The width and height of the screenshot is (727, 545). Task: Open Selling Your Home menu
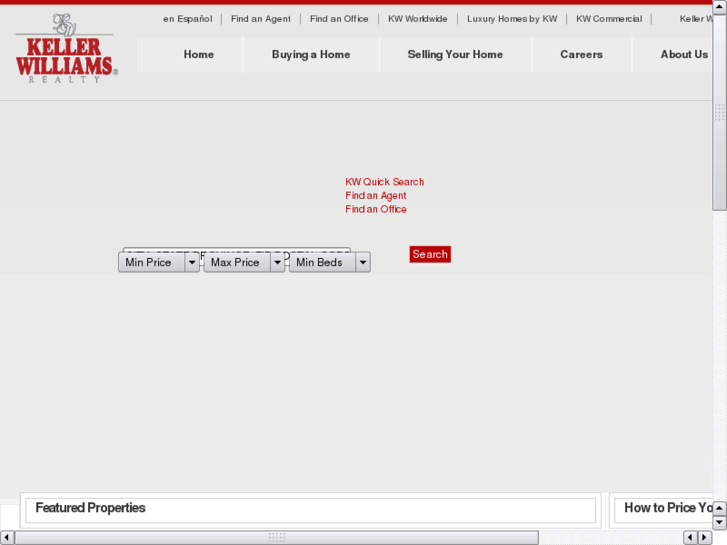point(455,55)
